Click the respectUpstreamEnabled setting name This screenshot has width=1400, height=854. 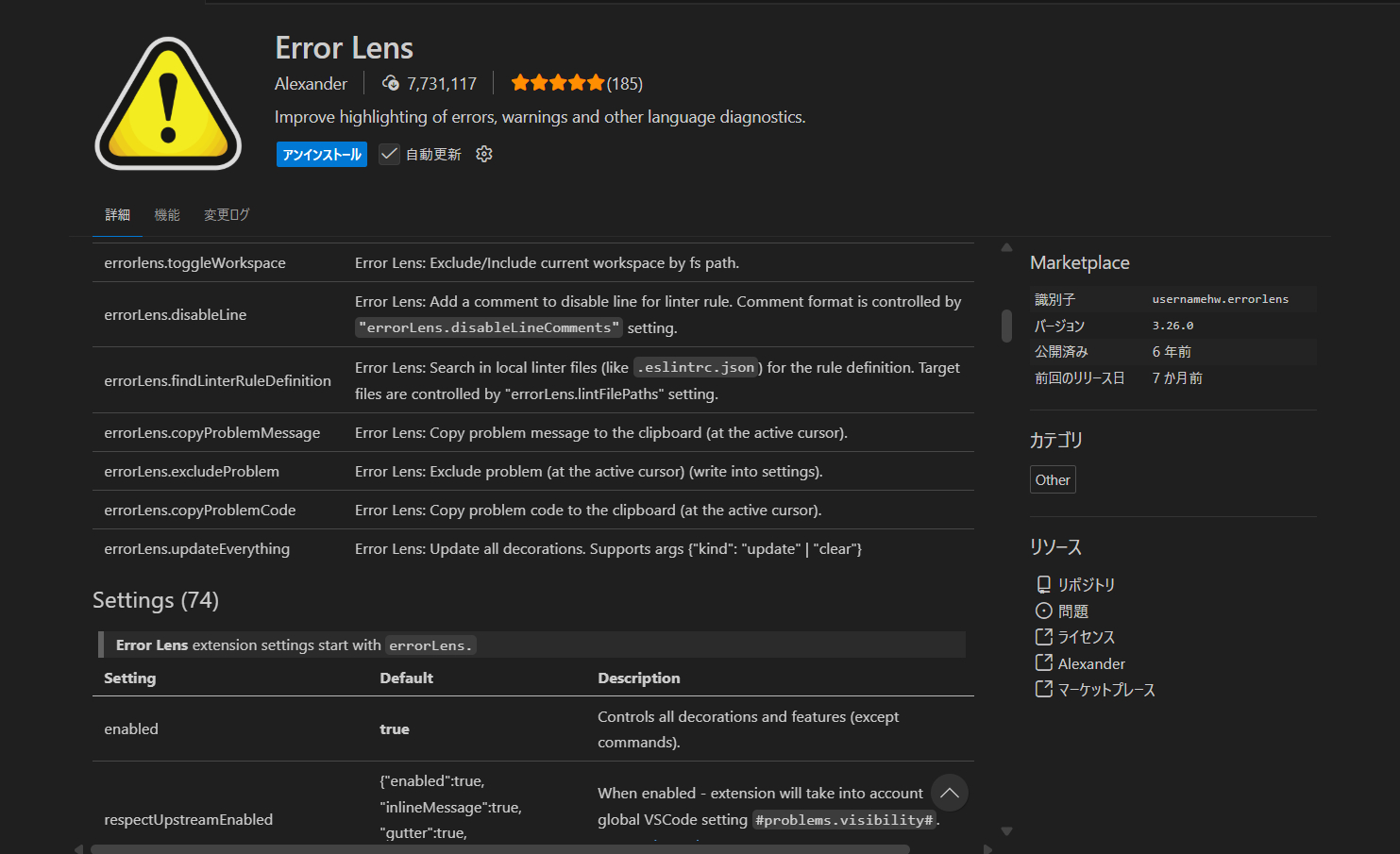click(188, 820)
